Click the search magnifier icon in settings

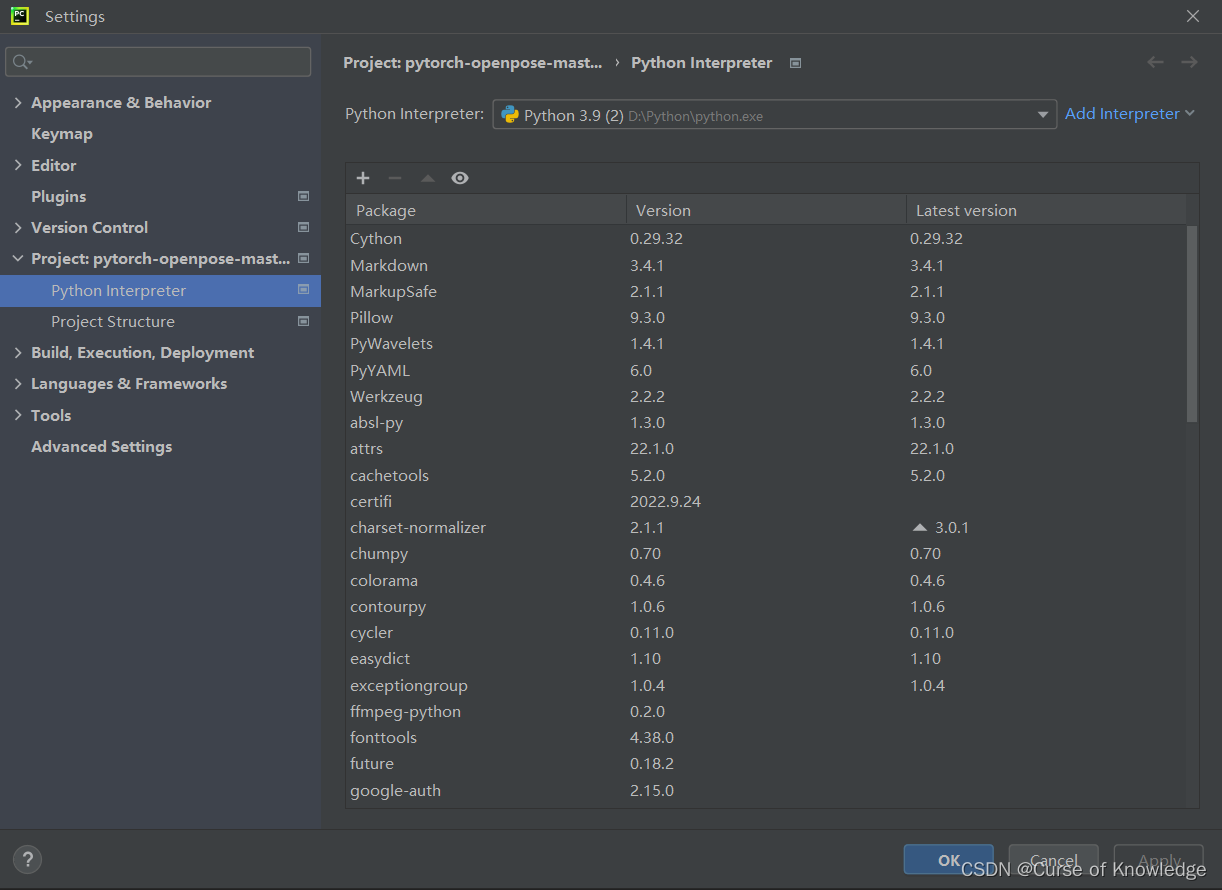[21, 62]
